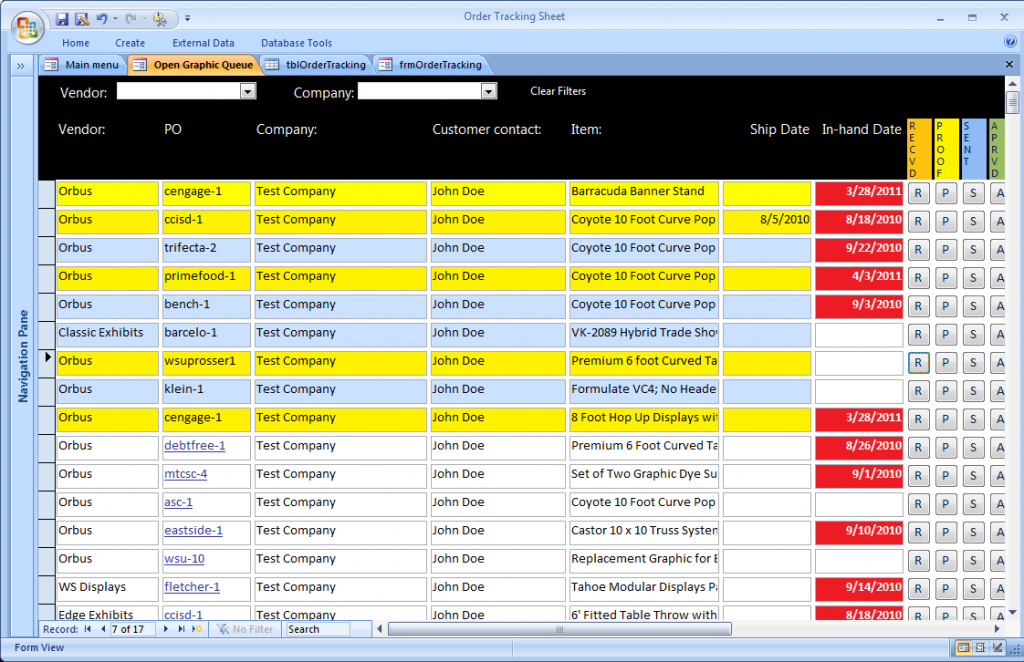The image size is (1024, 662).
Task: Click R button on bench-1 row
Action: pyautogui.click(x=918, y=306)
